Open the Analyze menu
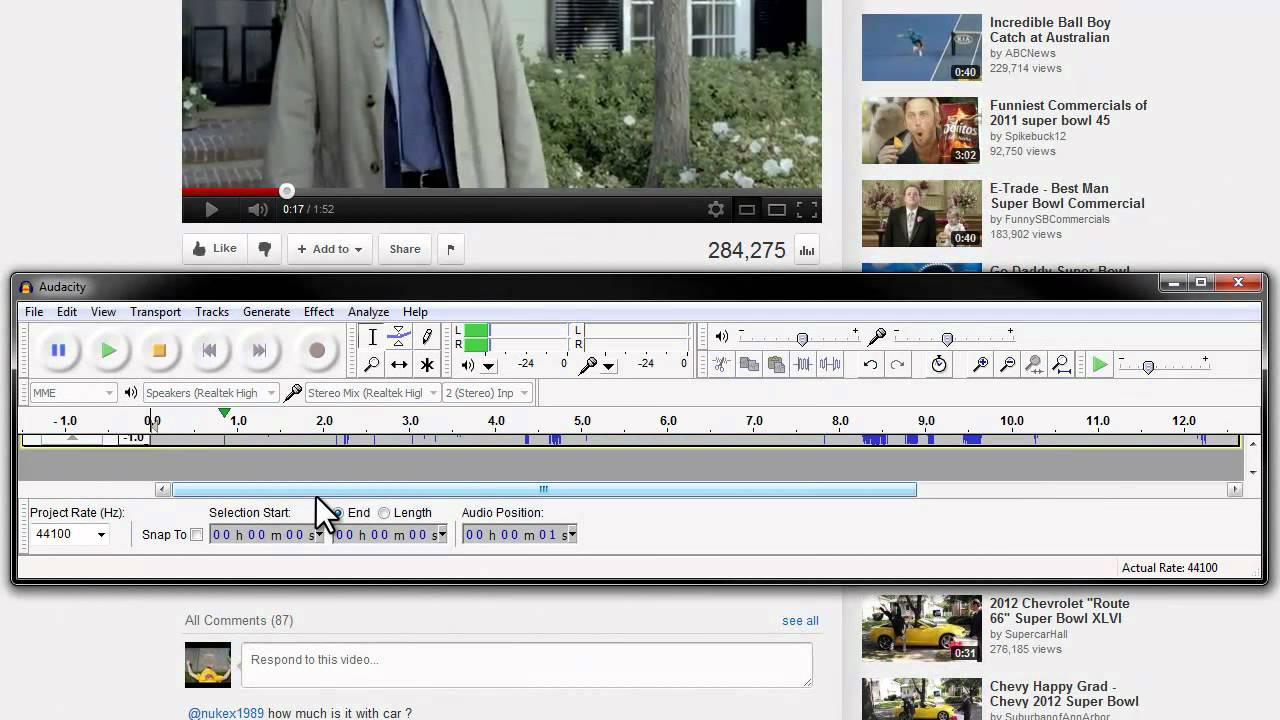The image size is (1280, 720). [368, 312]
